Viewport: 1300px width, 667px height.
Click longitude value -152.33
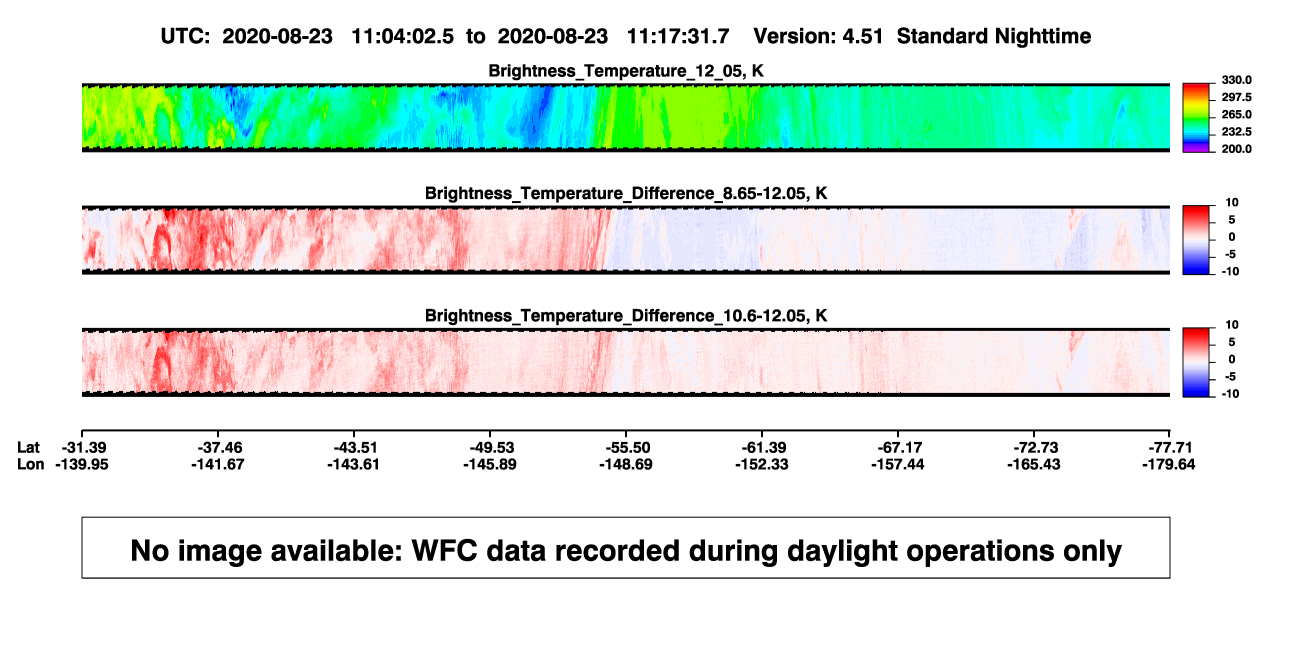762,464
